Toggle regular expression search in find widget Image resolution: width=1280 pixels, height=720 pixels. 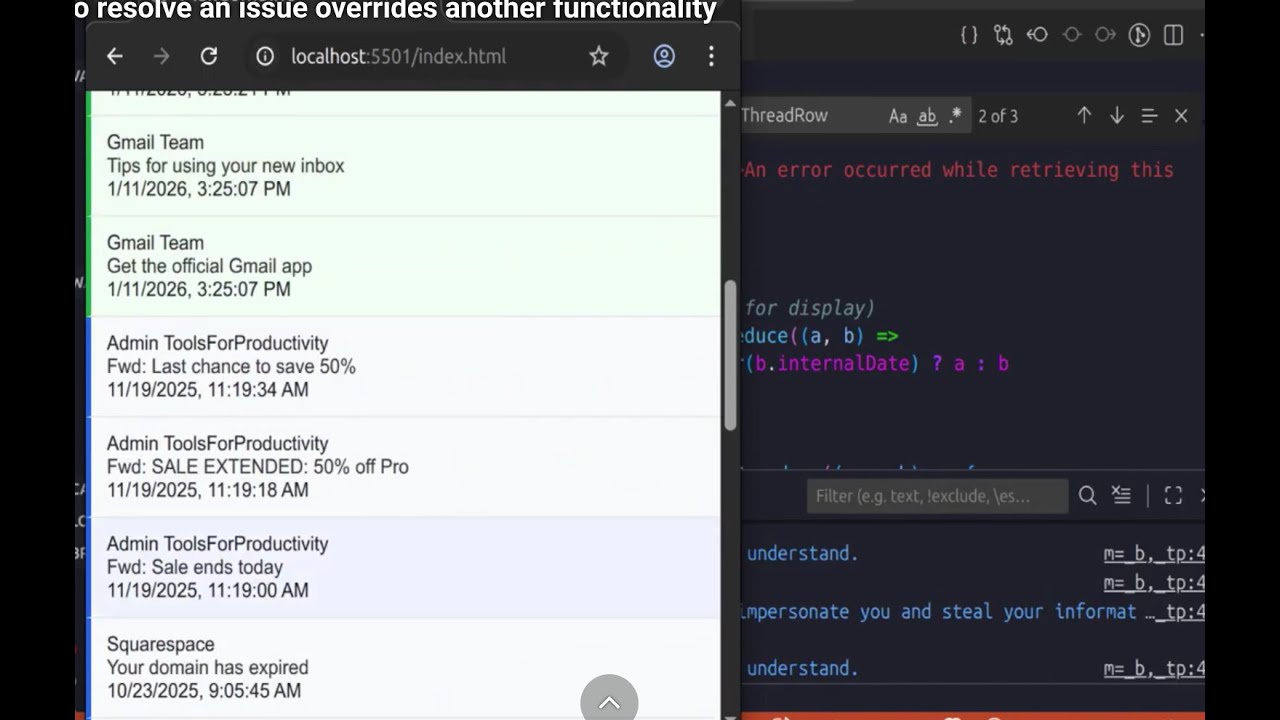955,116
